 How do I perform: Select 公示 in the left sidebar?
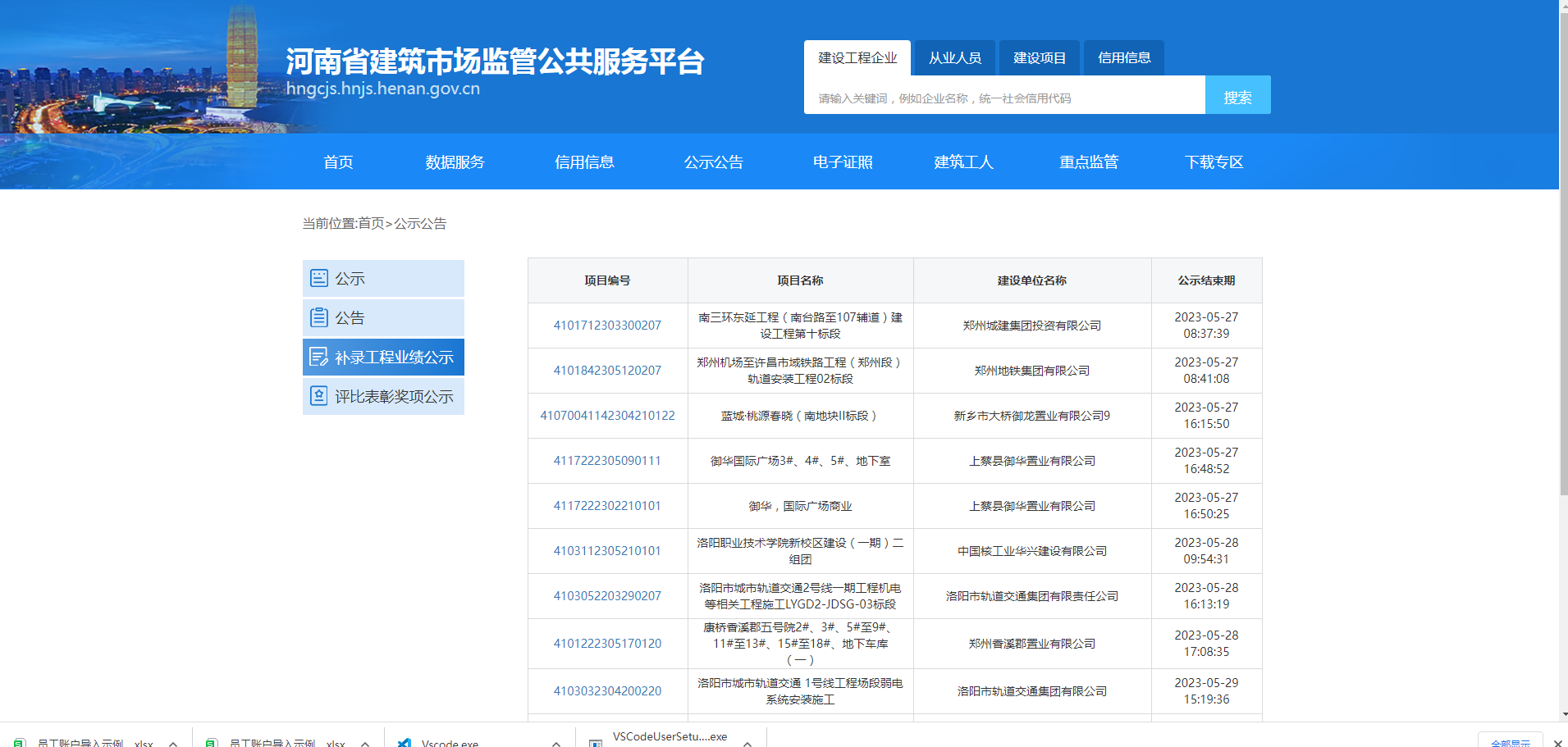point(383,278)
